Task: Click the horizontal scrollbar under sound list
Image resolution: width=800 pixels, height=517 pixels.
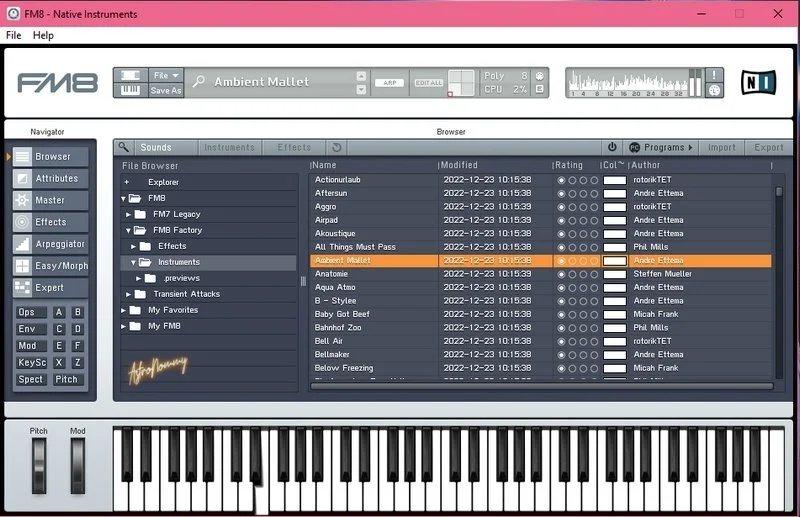Action: point(541,386)
